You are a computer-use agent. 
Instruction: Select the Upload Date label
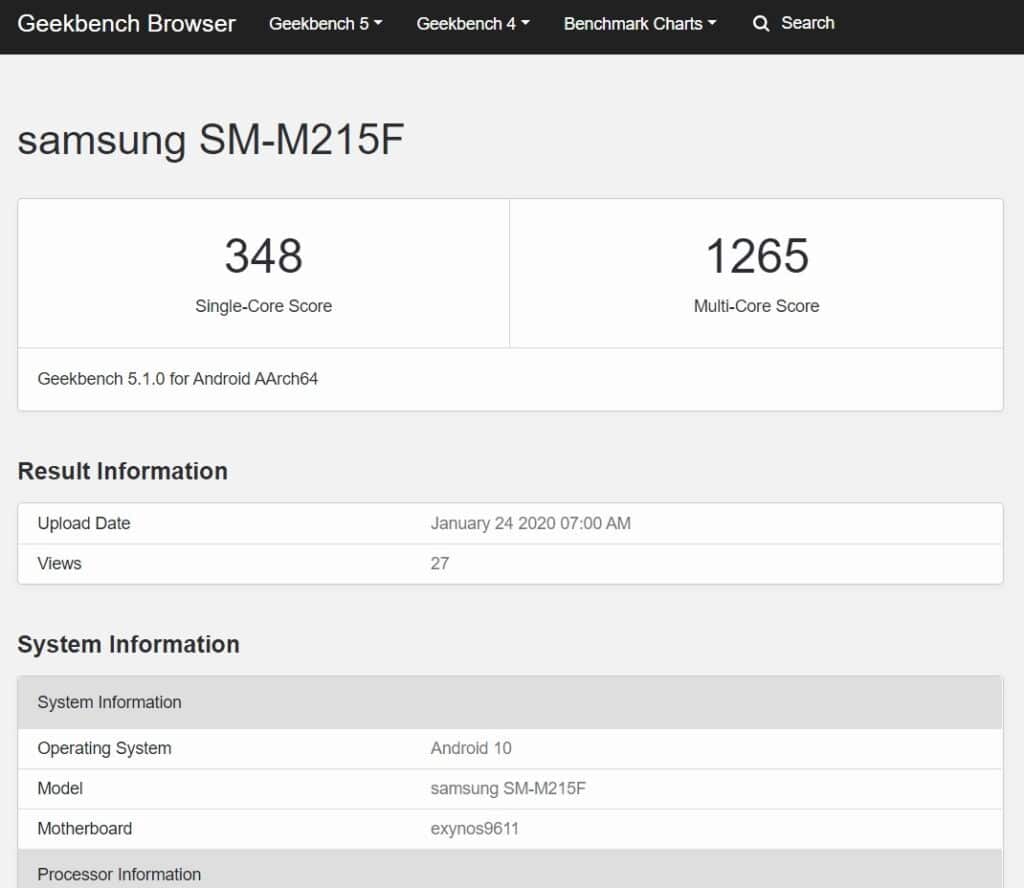84,523
